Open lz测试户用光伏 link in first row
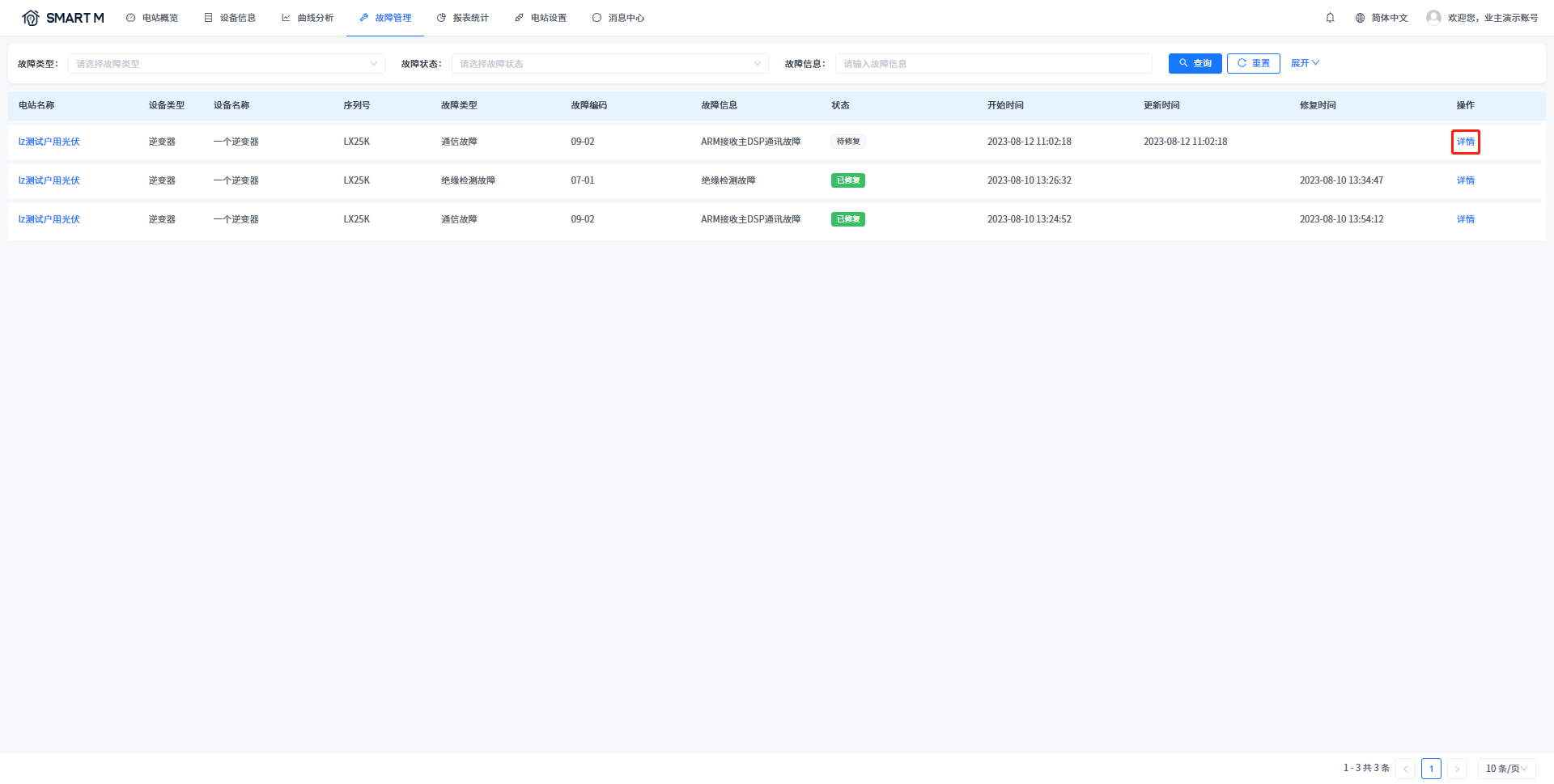The height and width of the screenshot is (784, 1554). [x=49, y=142]
